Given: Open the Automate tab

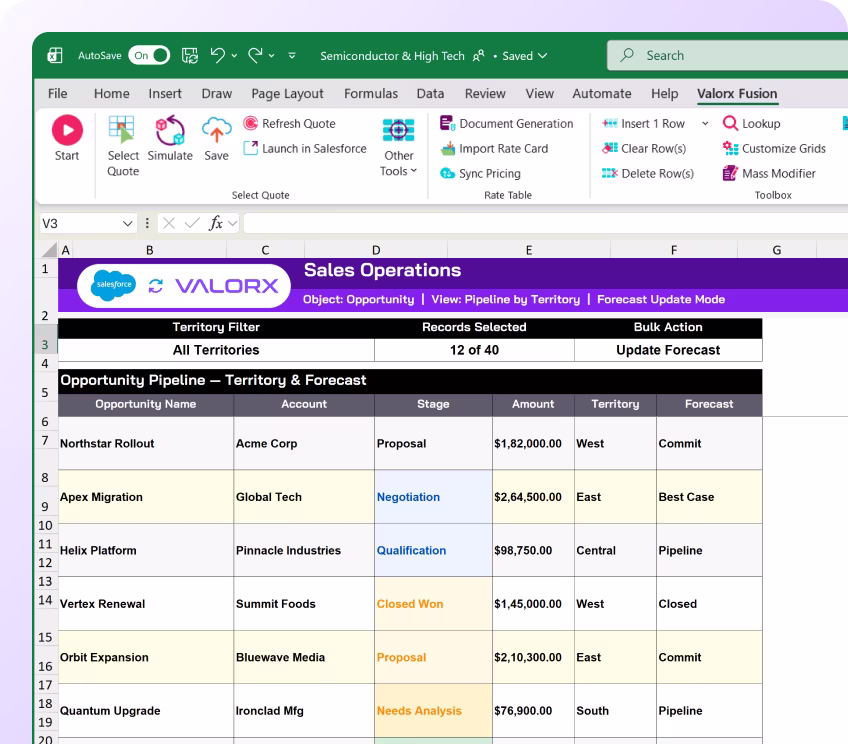Looking at the screenshot, I should [602, 94].
